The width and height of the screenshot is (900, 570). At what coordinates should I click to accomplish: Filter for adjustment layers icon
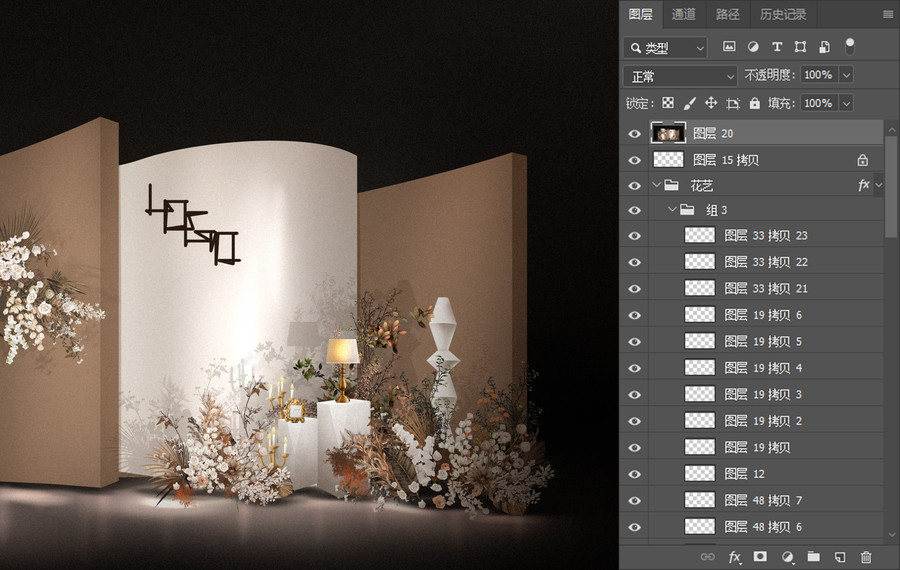click(753, 46)
